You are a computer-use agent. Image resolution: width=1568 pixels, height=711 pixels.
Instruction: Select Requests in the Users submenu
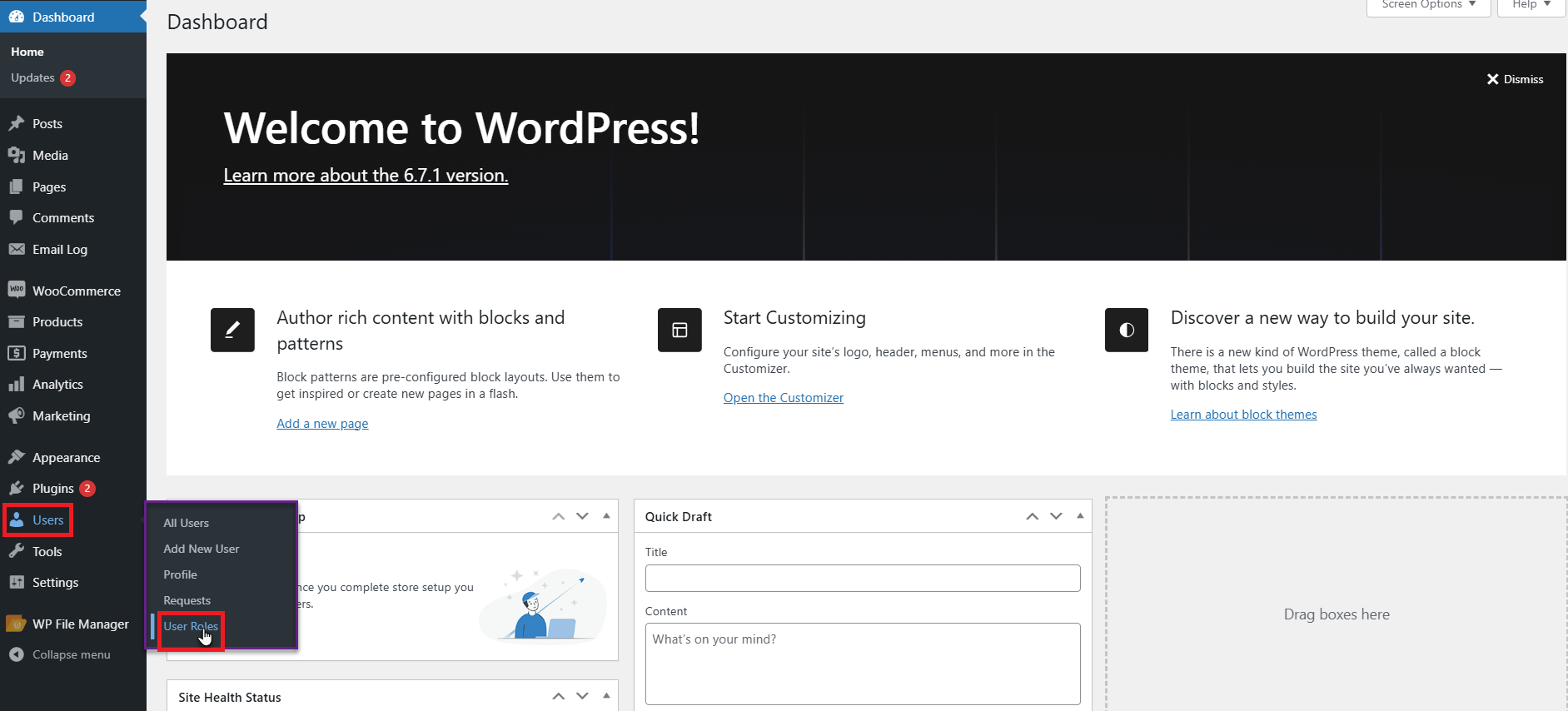pyautogui.click(x=187, y=600)
